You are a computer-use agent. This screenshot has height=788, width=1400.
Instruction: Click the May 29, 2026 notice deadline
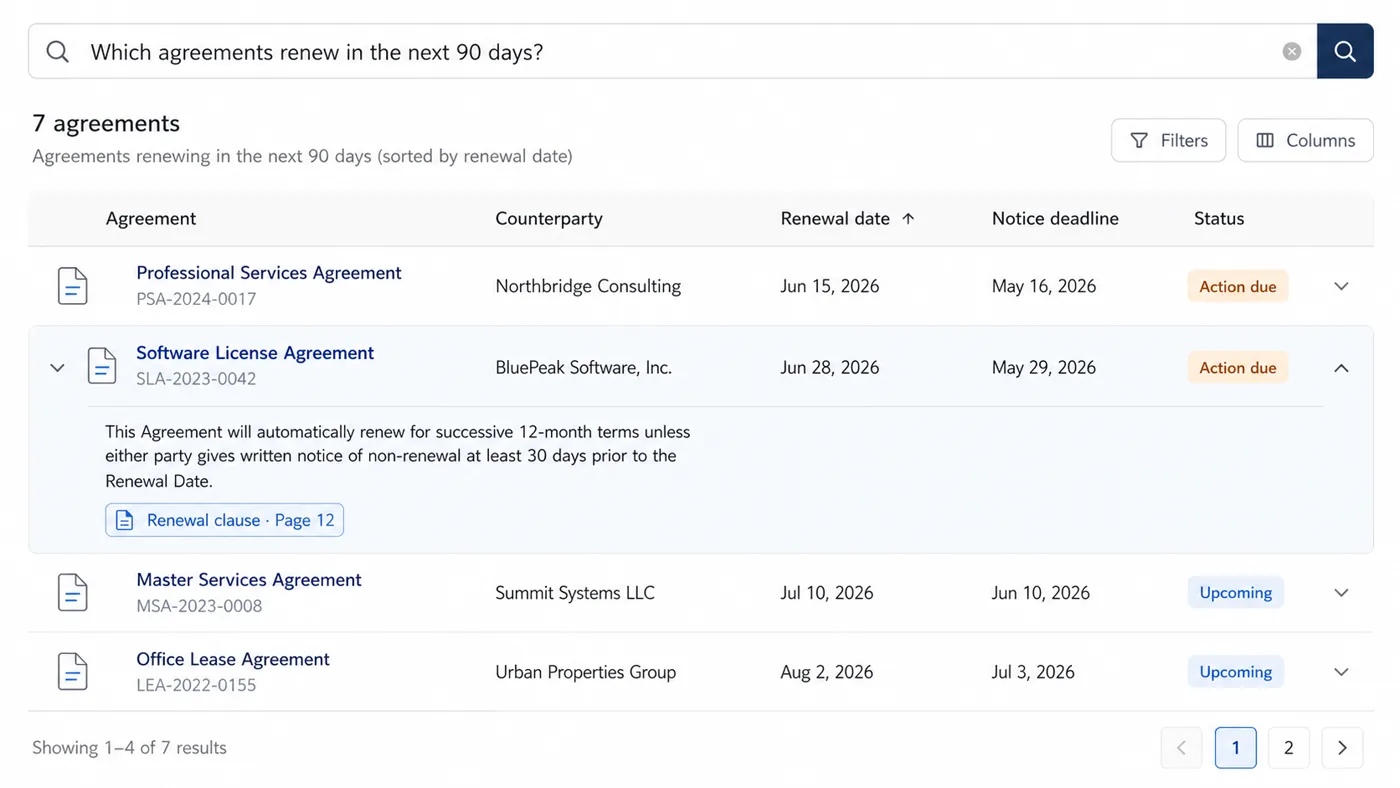point(1044,367)
